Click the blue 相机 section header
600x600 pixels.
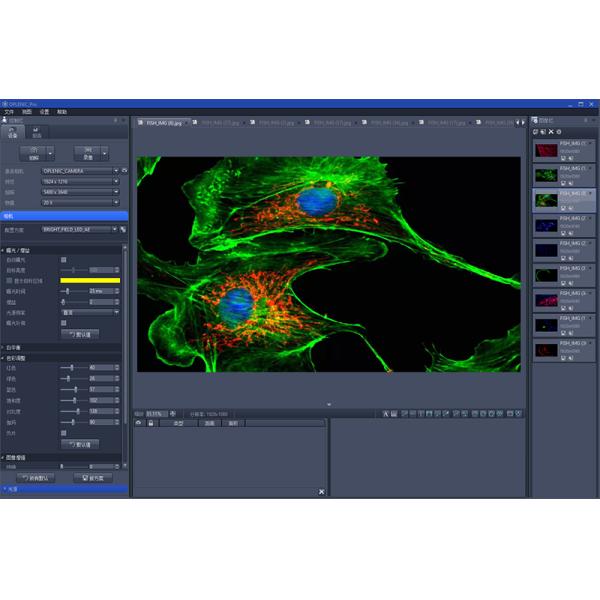click(x=64, y=216)
